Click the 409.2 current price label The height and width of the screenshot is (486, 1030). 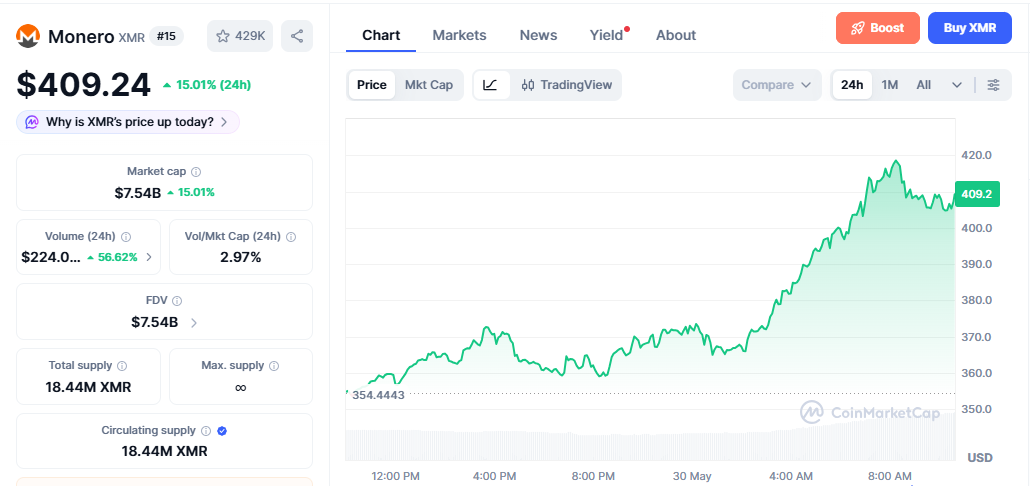click(977, 194)
